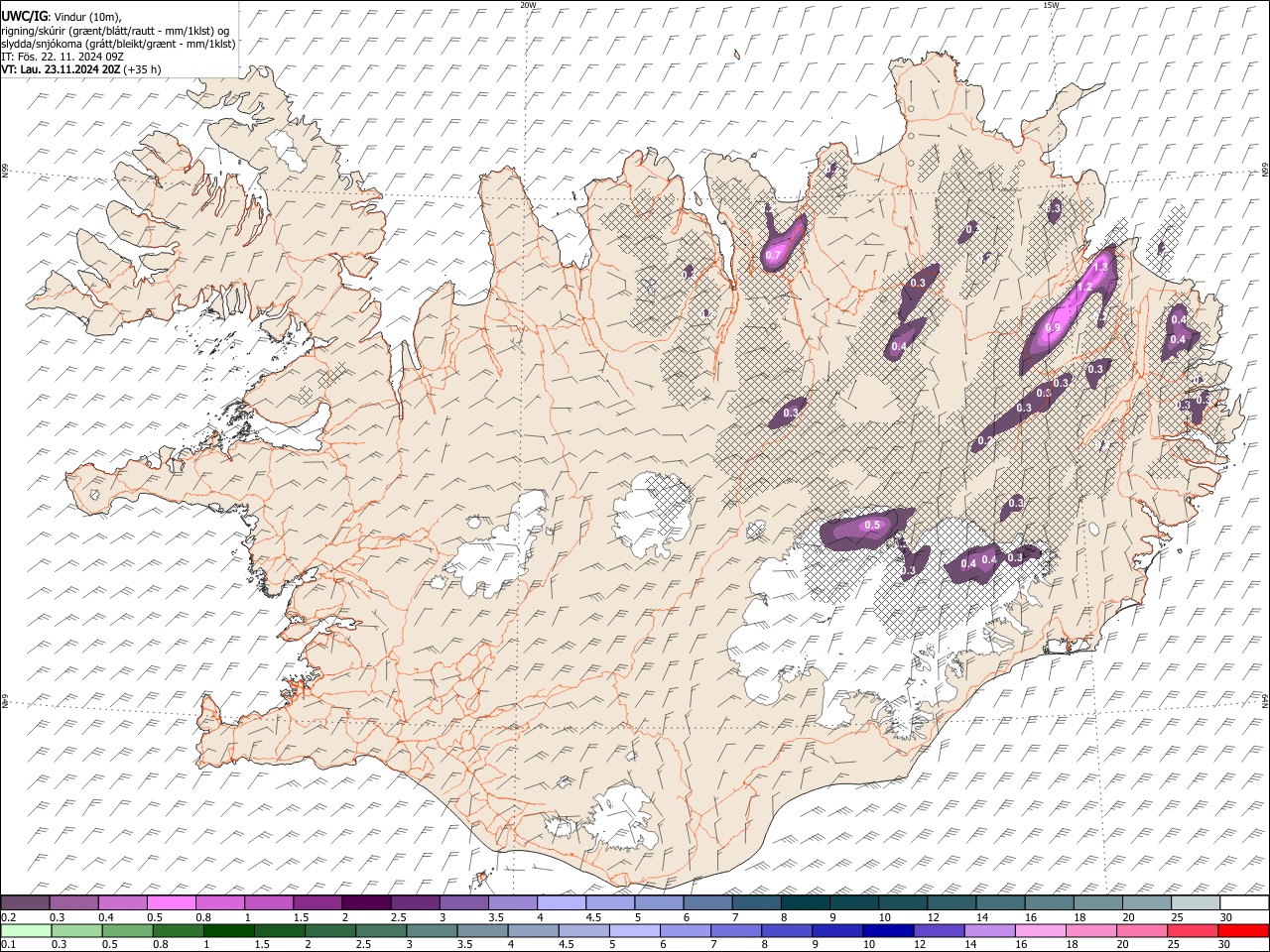Click the 20W longitude label
The height and width of the screenshot is (952, 1270).
(x=528, y=5)
